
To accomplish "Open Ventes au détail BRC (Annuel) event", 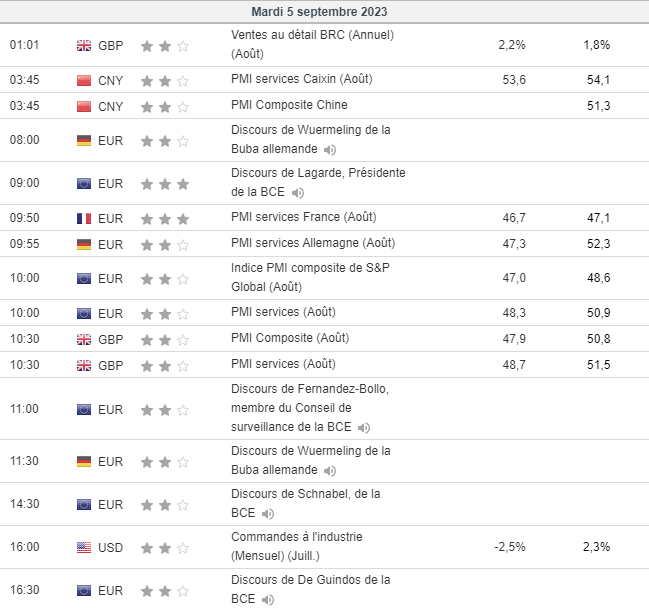I will point(312,35).
